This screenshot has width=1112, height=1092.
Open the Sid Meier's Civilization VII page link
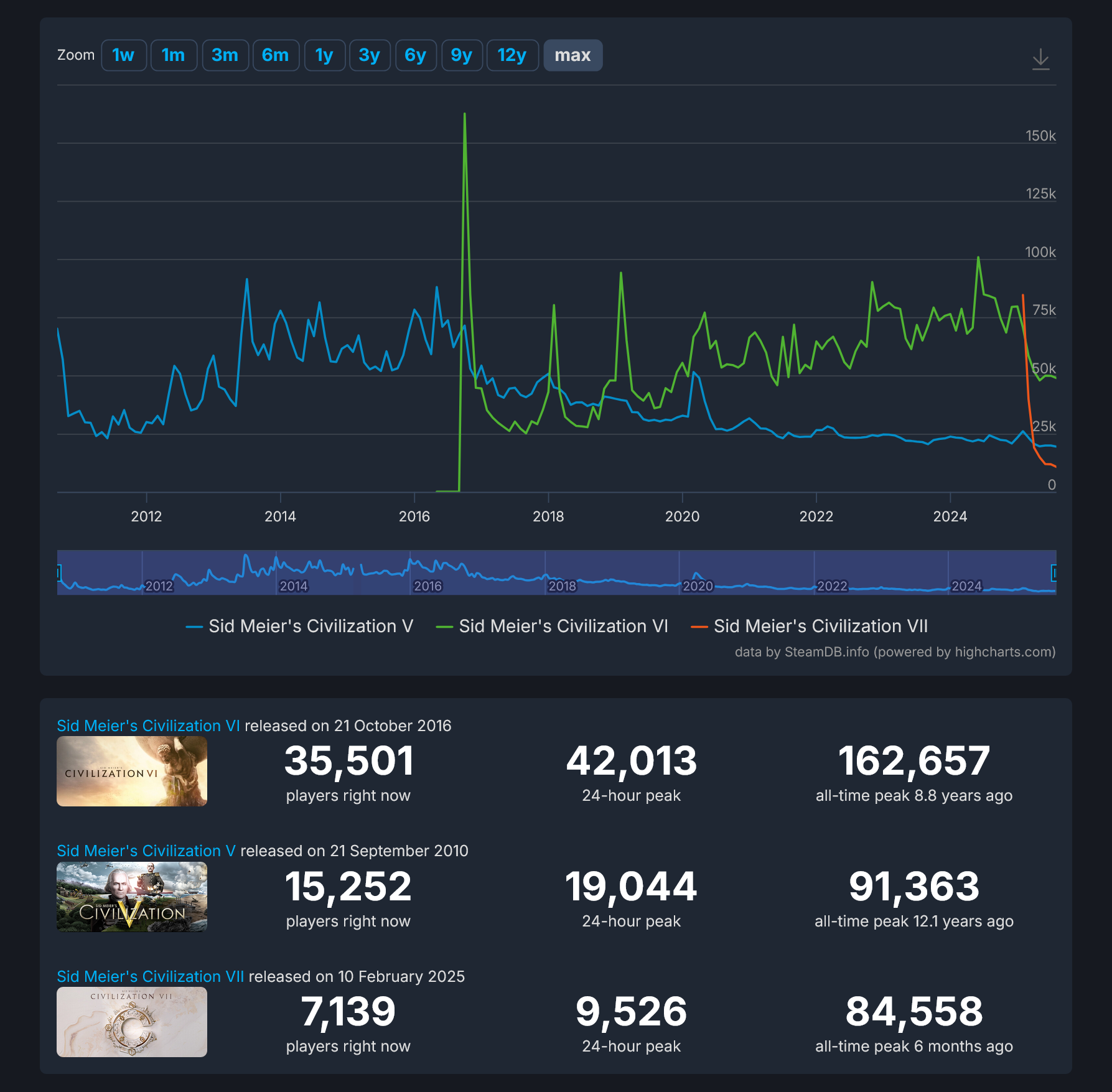(x=149, y=976)
